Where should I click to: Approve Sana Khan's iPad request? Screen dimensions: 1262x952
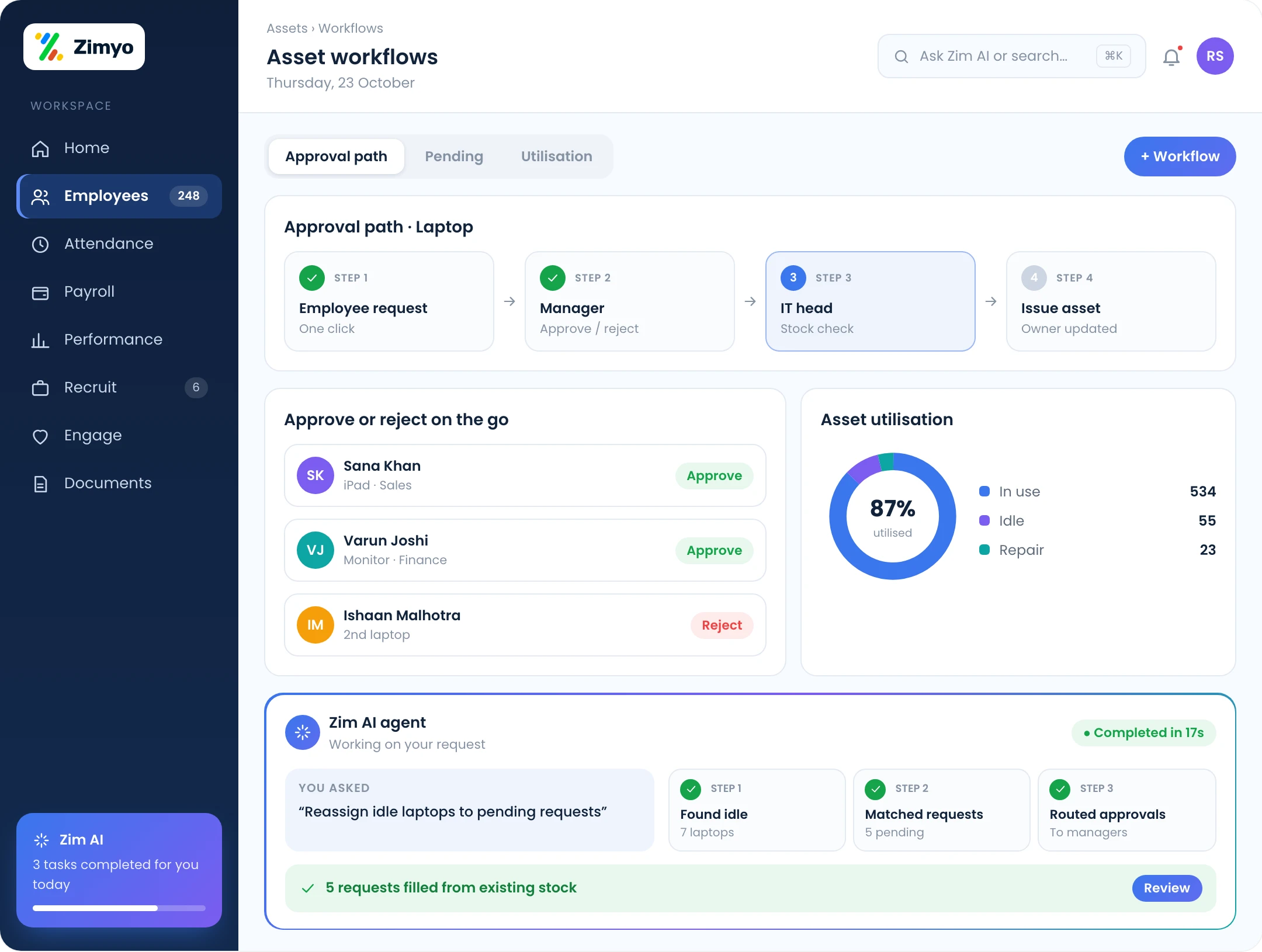click(714, 475)
